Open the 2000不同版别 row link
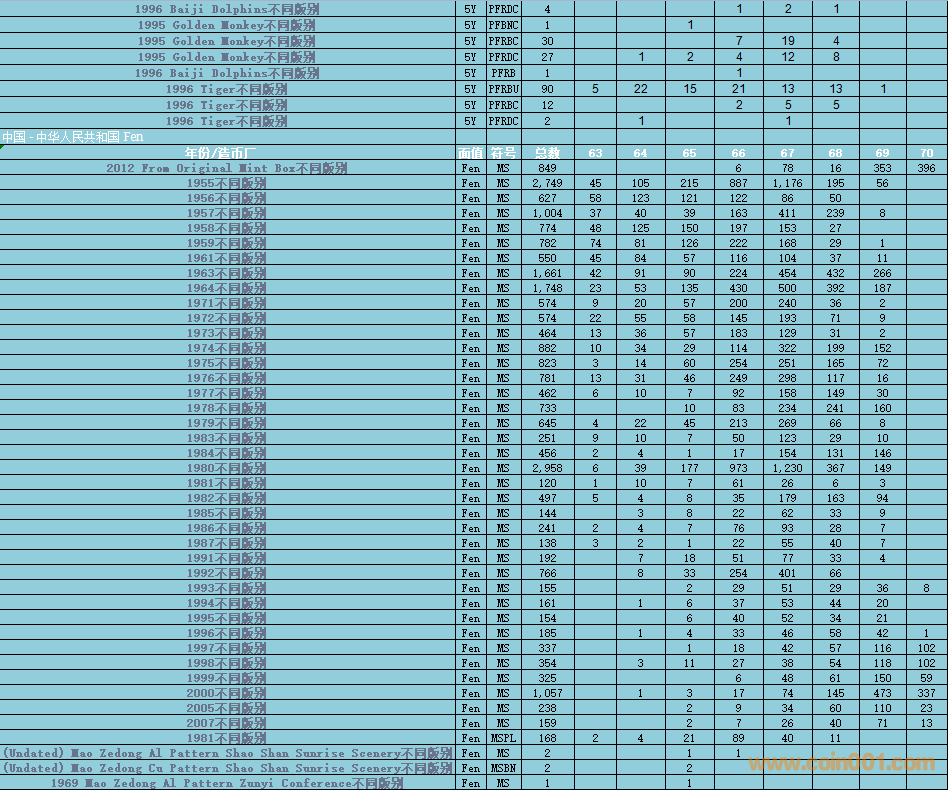The image size is (948, 790). [x=227, y=693]
